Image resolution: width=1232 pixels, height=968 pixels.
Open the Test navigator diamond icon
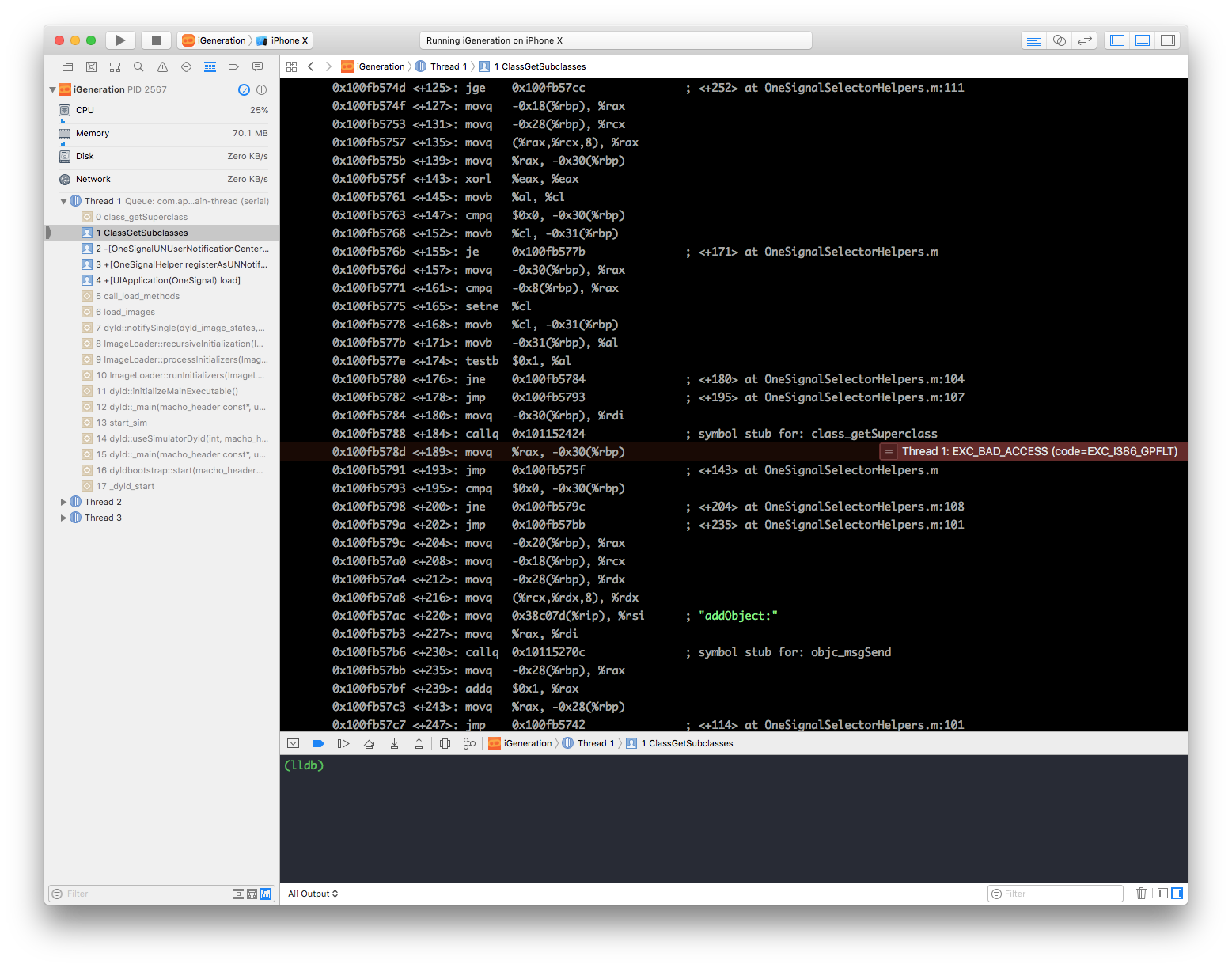click(x=187, y=67)
